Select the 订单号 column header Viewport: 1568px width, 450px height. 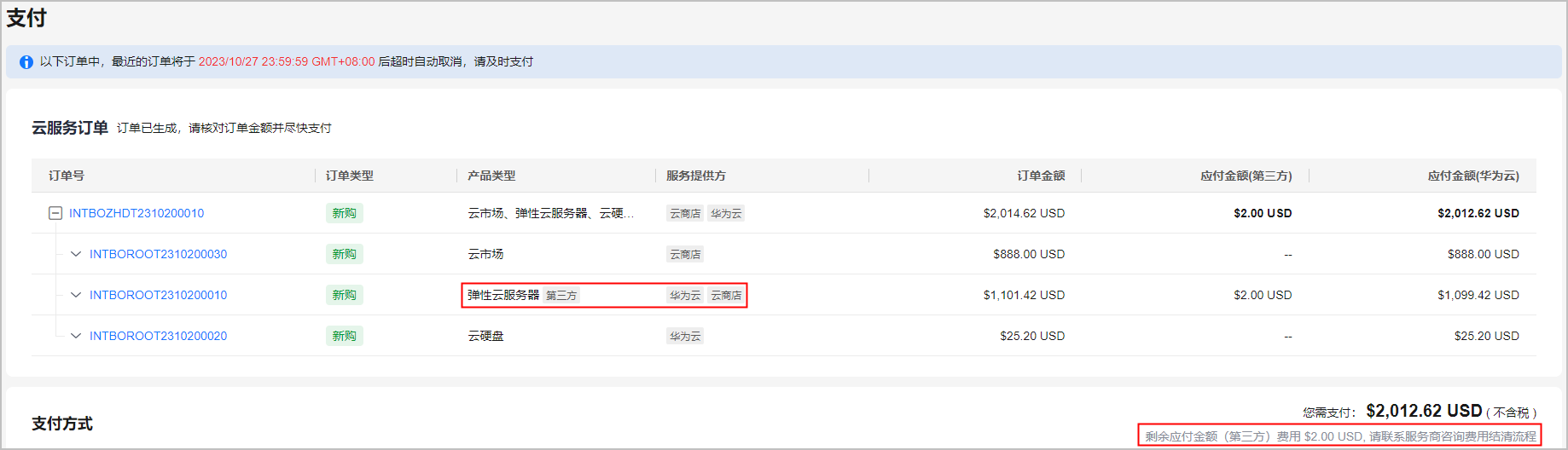[67, 176]
